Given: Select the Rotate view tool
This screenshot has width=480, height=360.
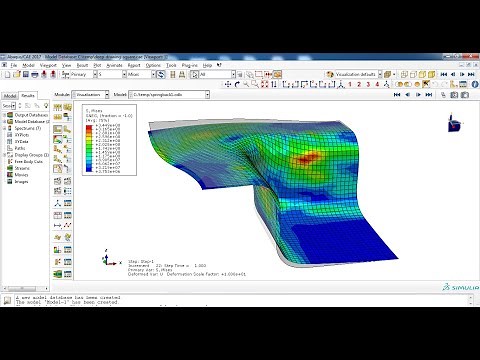Looking at the screenshot, I should [x=237, y=84].
